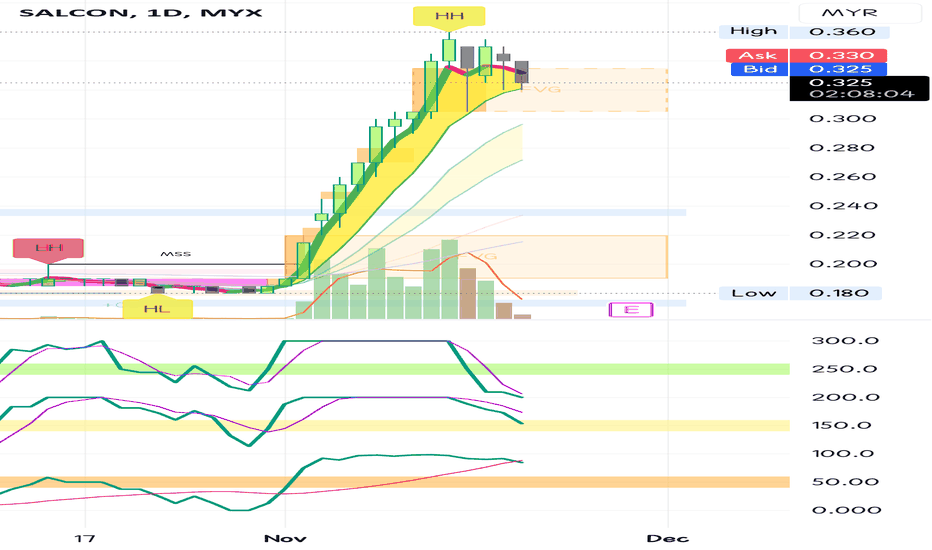This screenshot has height=550, width=932.
Task: Open the purple E earnings marker
Action: 631,310
